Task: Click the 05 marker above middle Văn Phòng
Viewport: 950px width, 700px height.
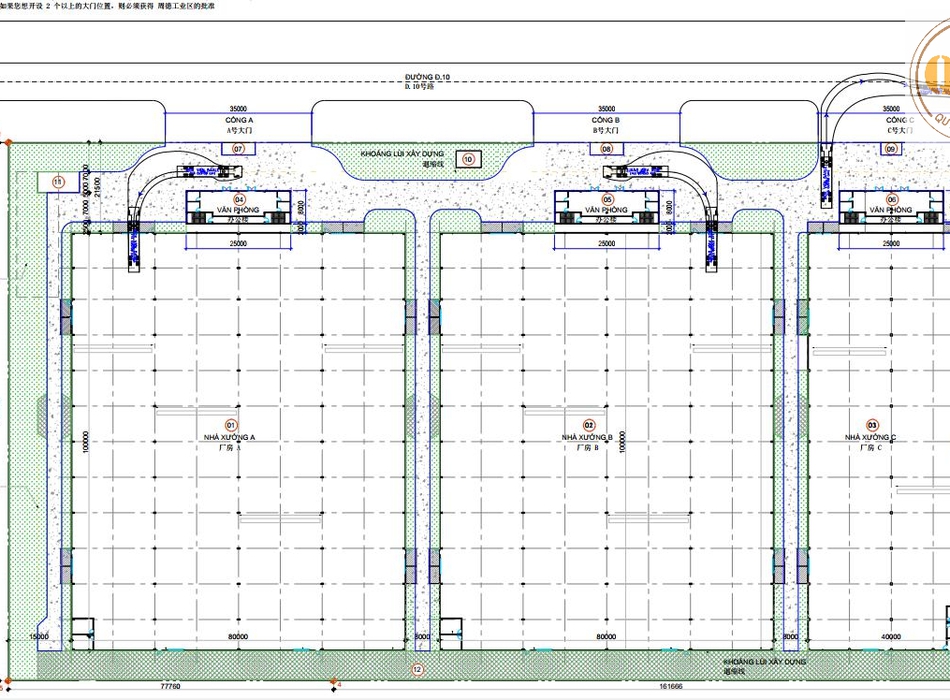Action: coord(607,199)
